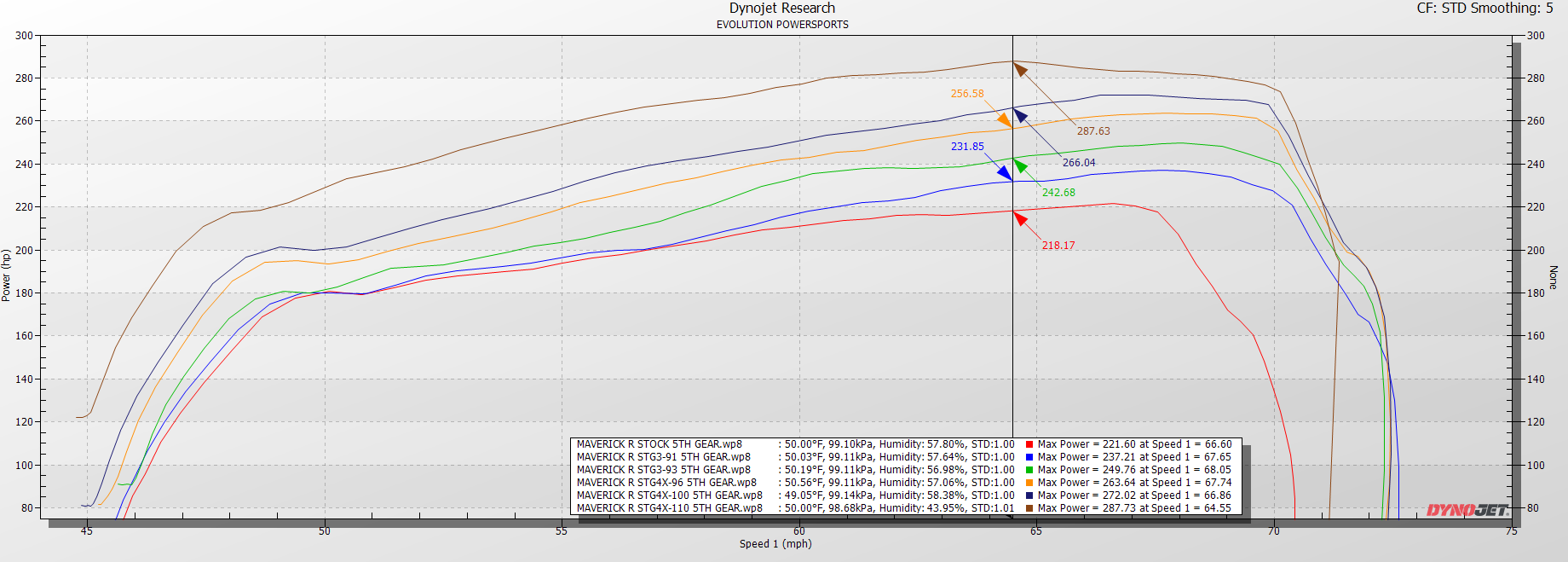Select MAVERICK R STG4X-100 5TH GEAR.wp8 entry
Screen dimensions: 1568x562
pos(669,495)
